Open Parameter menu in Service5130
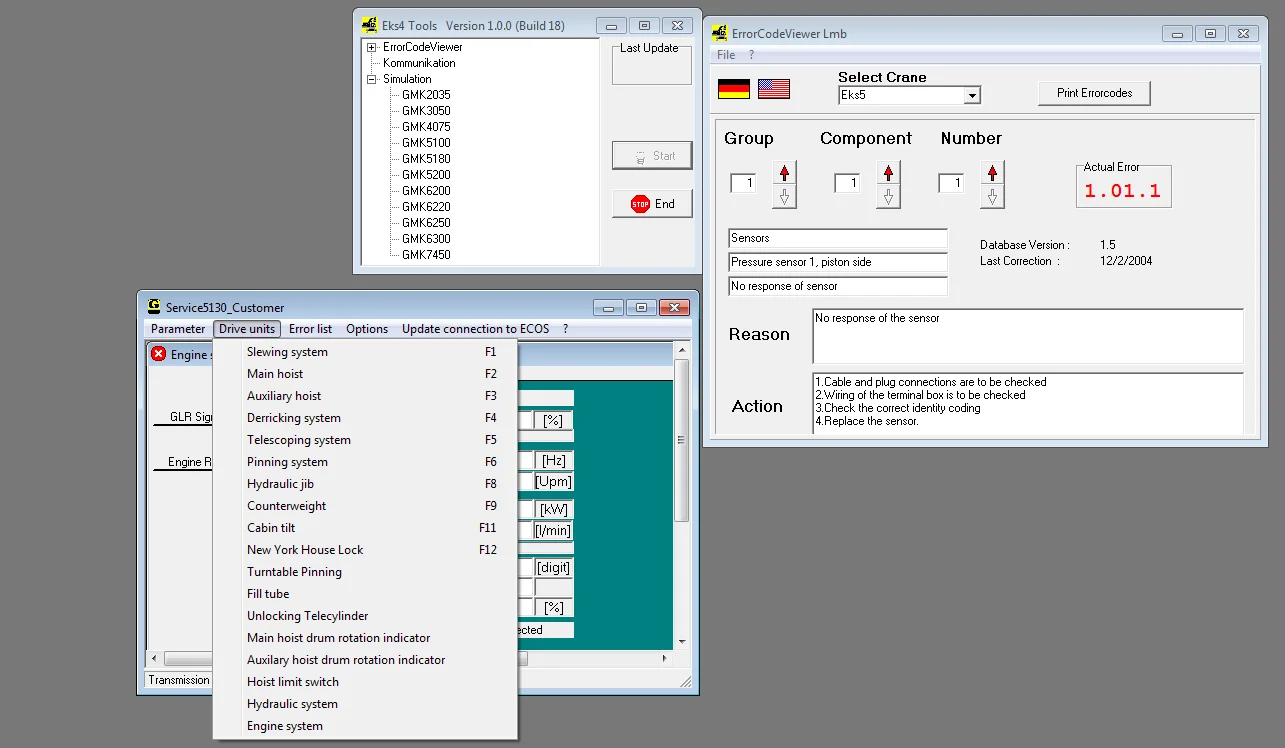The width and height of the screenshot is (1285, 748). pos(178,329)
